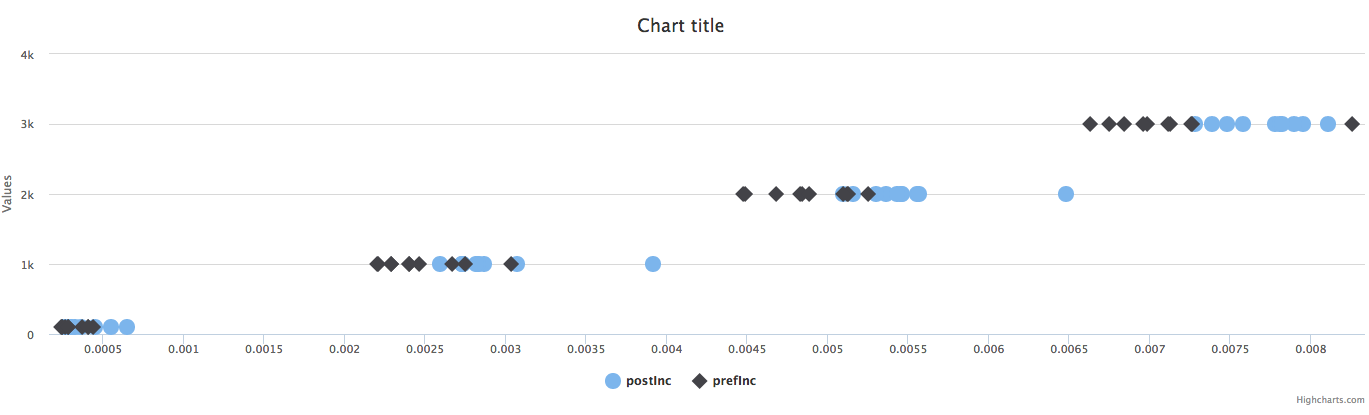The image size is (1369, 415).
Task: Select the isolated postInc point near 0.0065
Action: 1066,194
